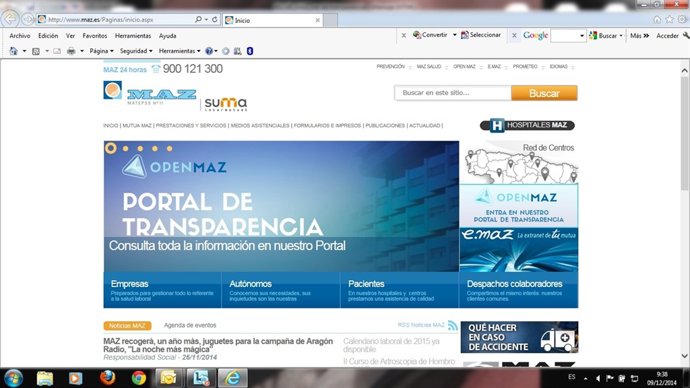This screenshot has width=690, height=388.
Task: Open the Edición menu
Action: (48, 36)
